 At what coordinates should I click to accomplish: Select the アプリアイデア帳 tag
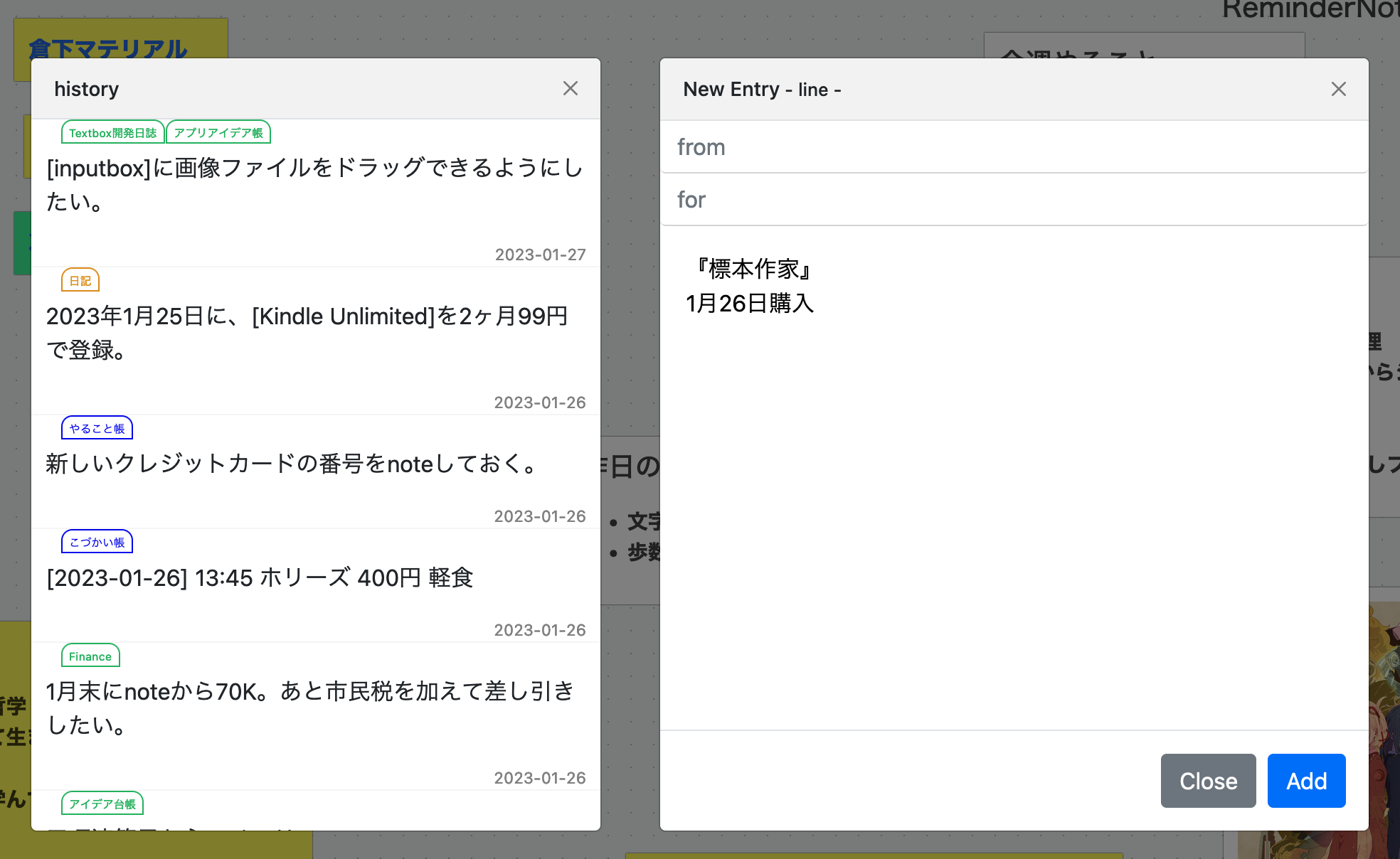click(x=219, y=132)
